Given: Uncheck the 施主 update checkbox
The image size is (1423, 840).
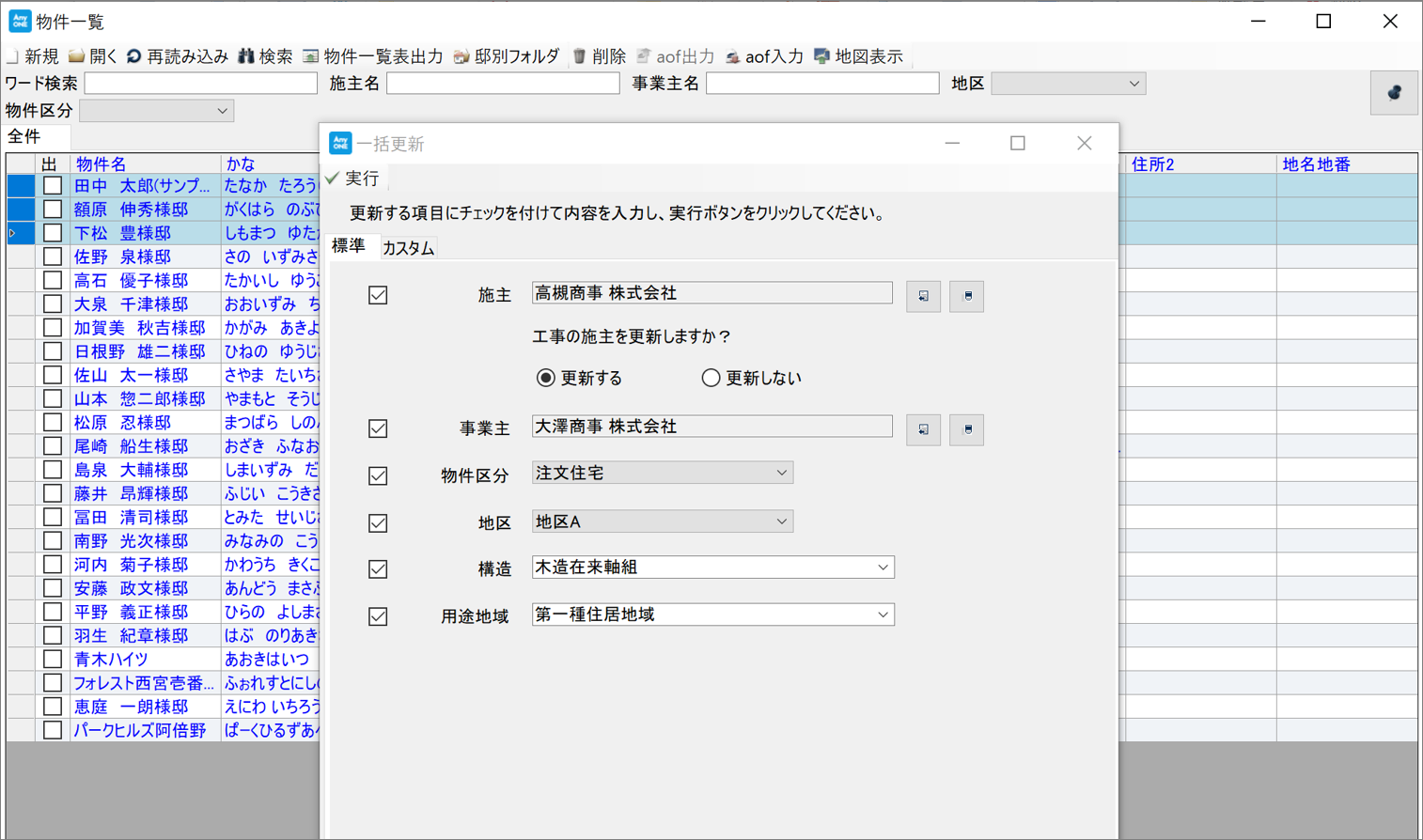Looking at the screenshot, I should tap(378, 295).
